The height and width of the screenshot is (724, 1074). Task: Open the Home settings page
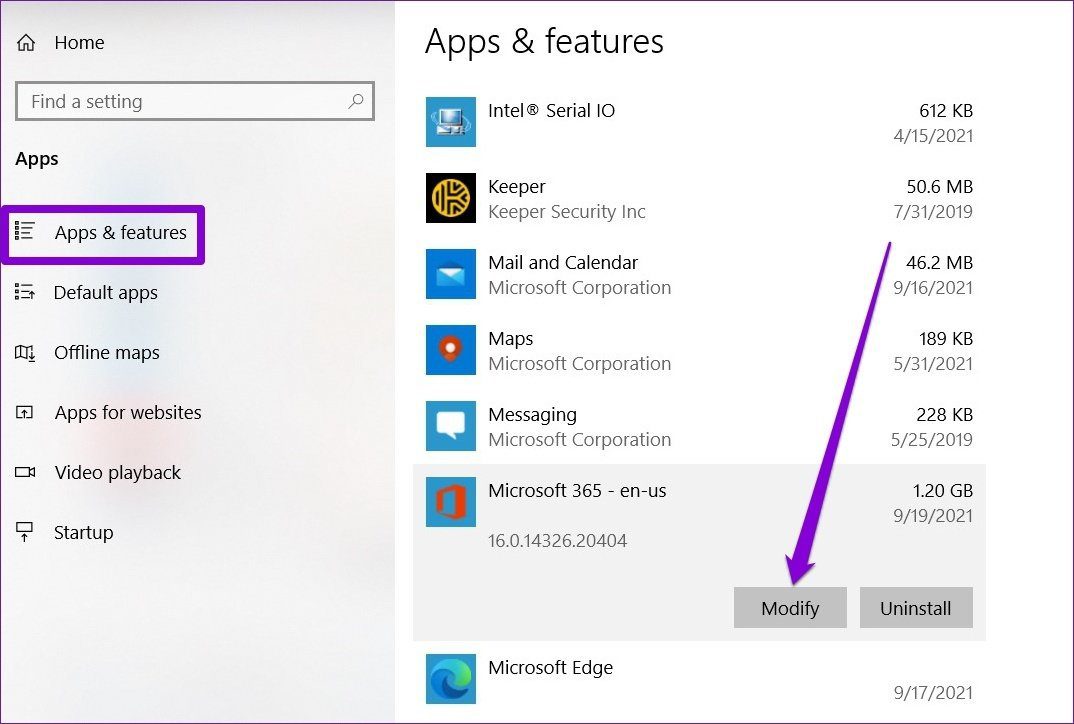pos(79,42)
